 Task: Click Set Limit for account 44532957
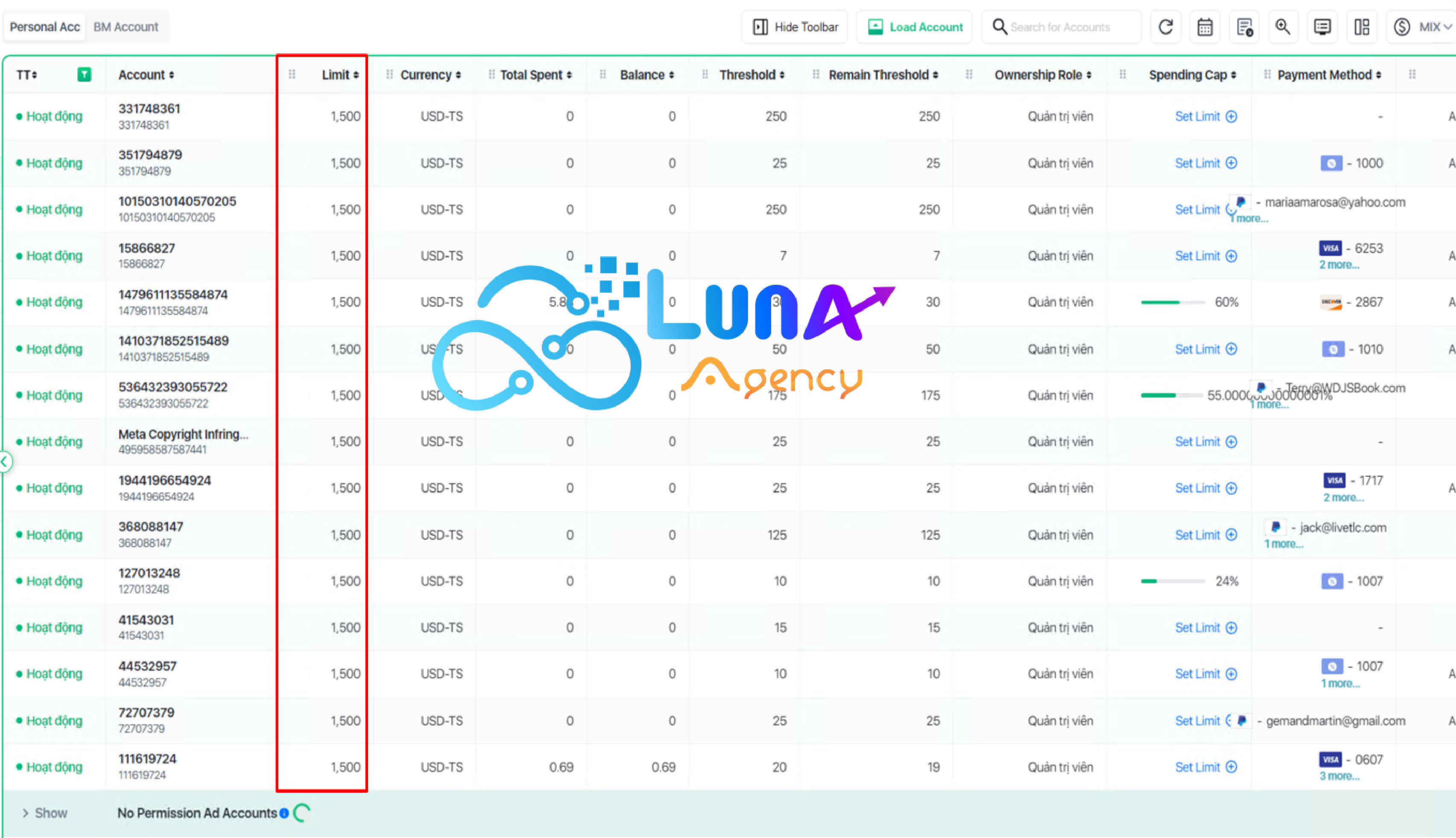(x=1197, y=674)
